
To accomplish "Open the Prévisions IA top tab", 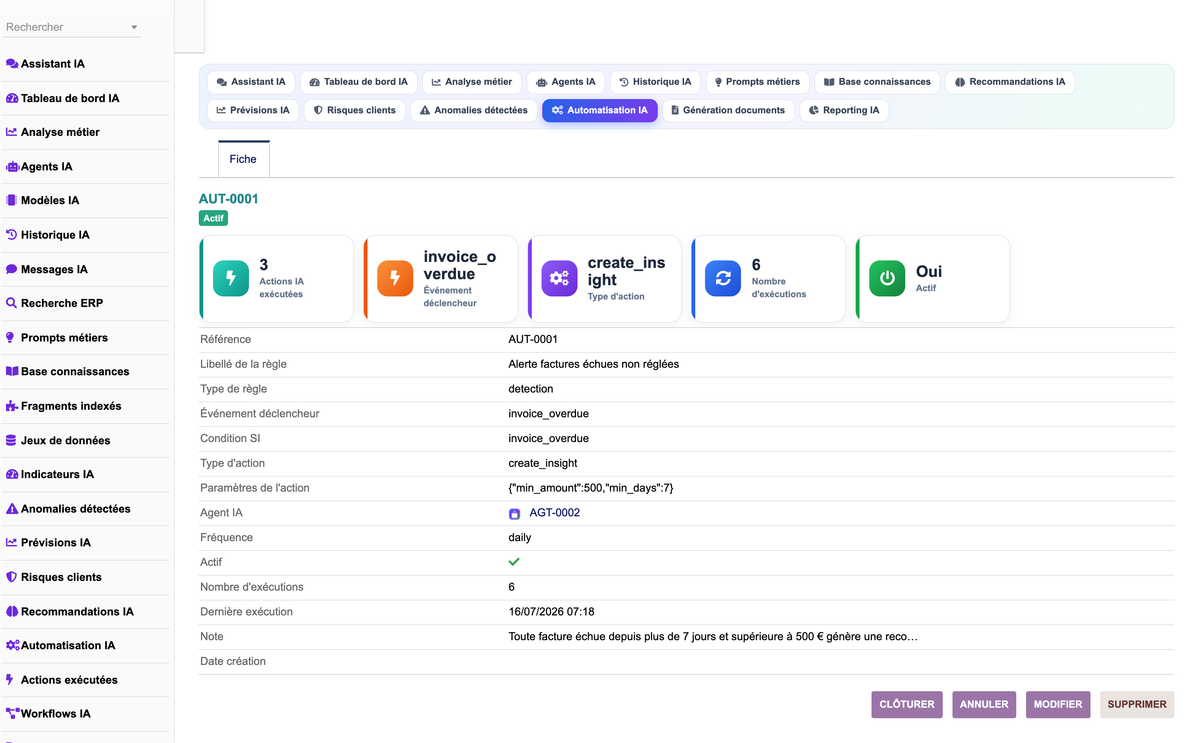I will pyautogui.click(x=253, y=110).
